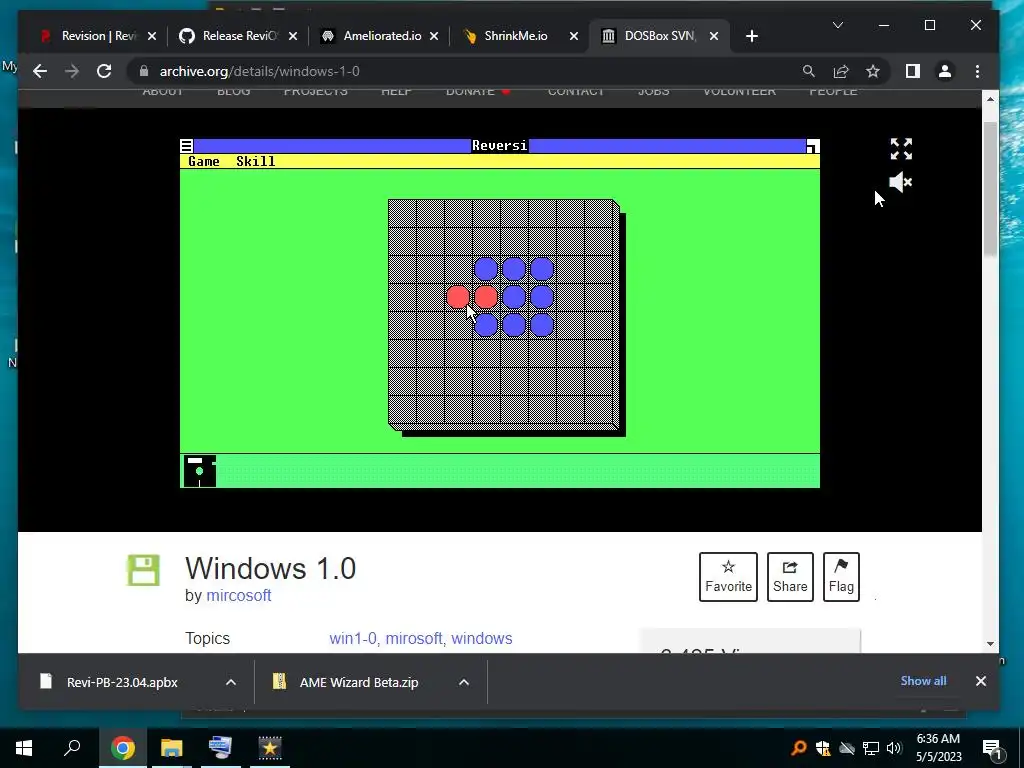Screen dimensions: 1024x768
Task: Open the star app in taskbar
Action: click(x=270, y=748)
